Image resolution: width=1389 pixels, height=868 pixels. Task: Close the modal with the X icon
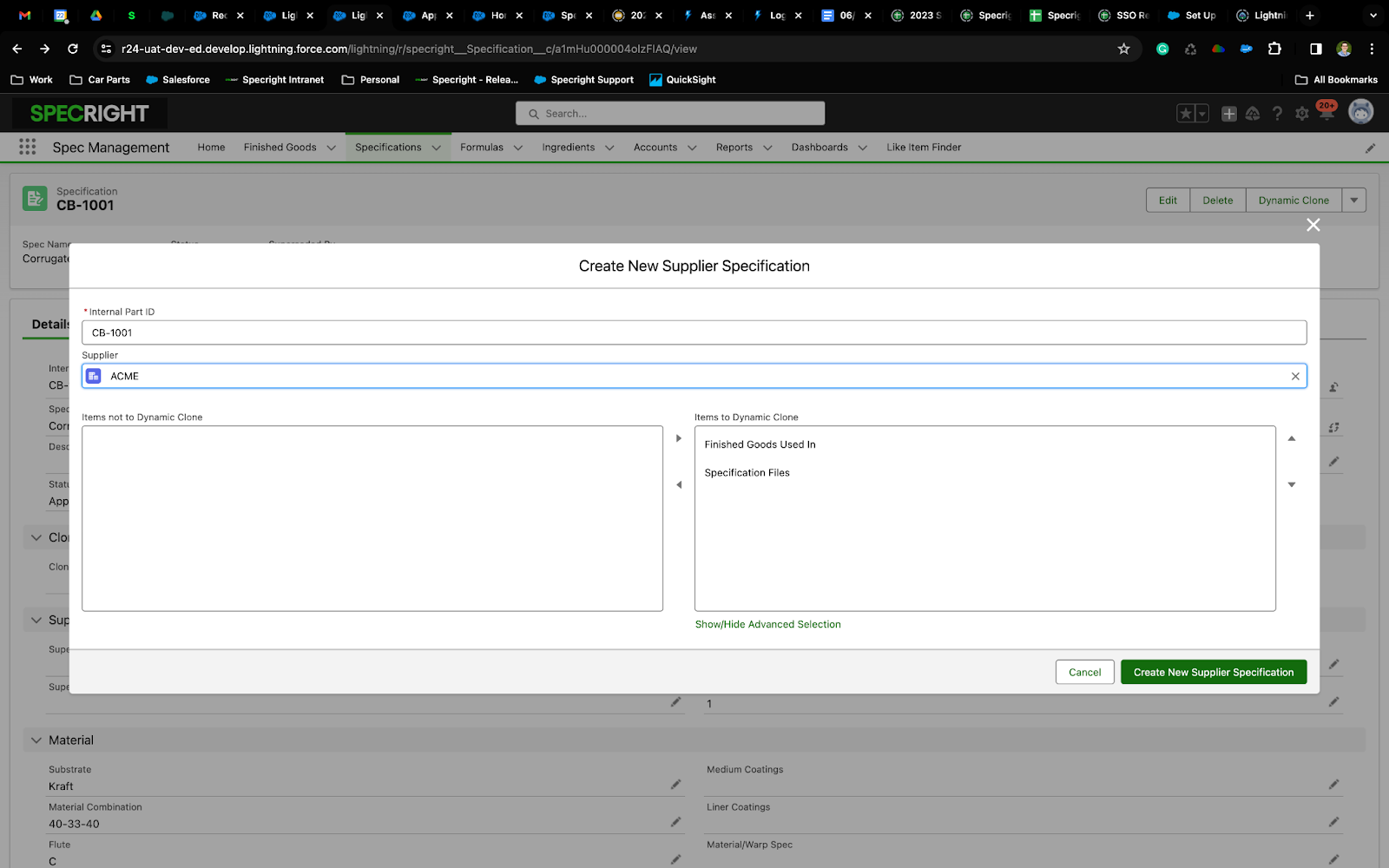pos(1313,225)
